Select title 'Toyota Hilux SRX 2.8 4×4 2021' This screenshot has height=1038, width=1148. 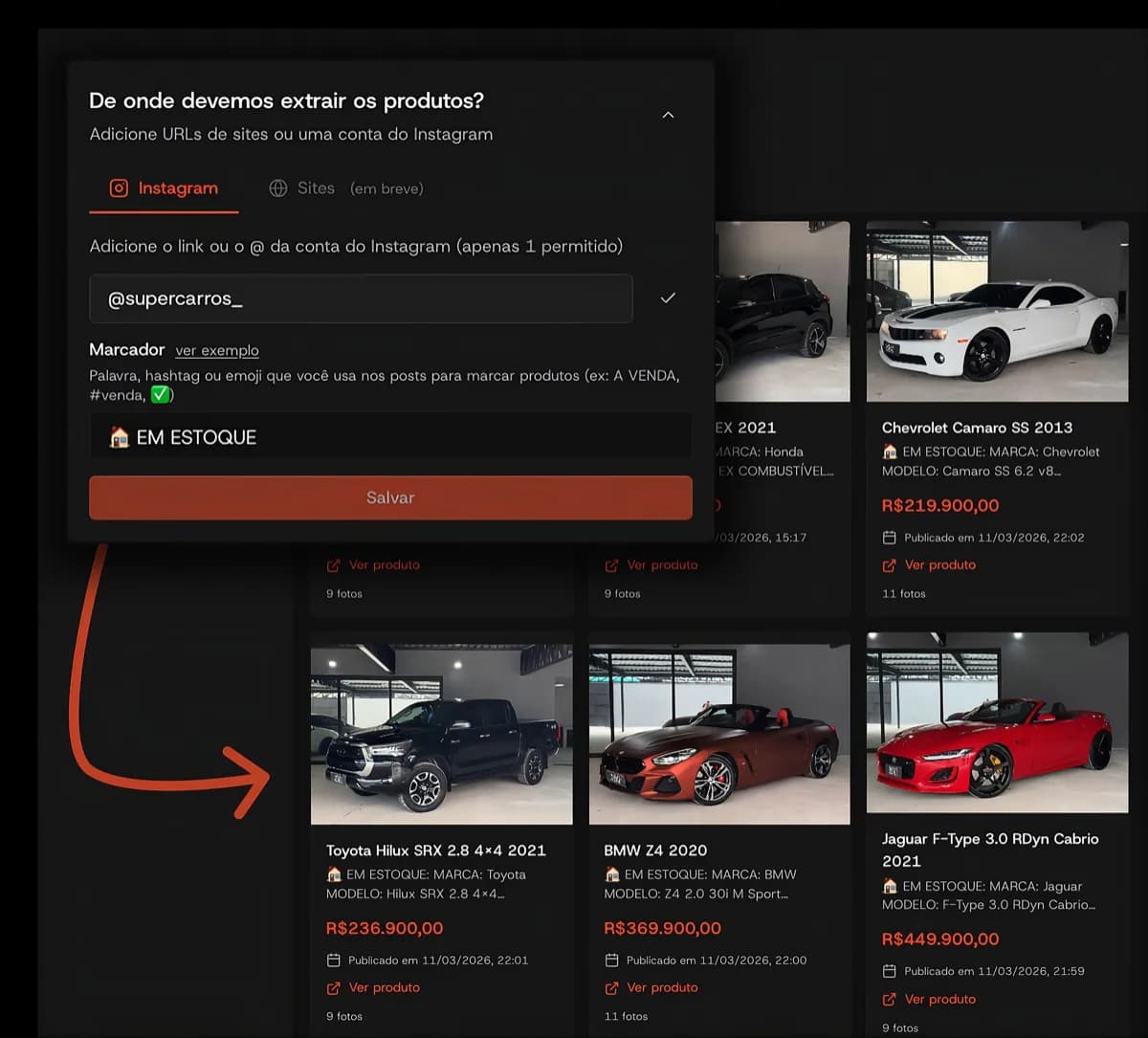pyautogui.click(x=436, y=850)
